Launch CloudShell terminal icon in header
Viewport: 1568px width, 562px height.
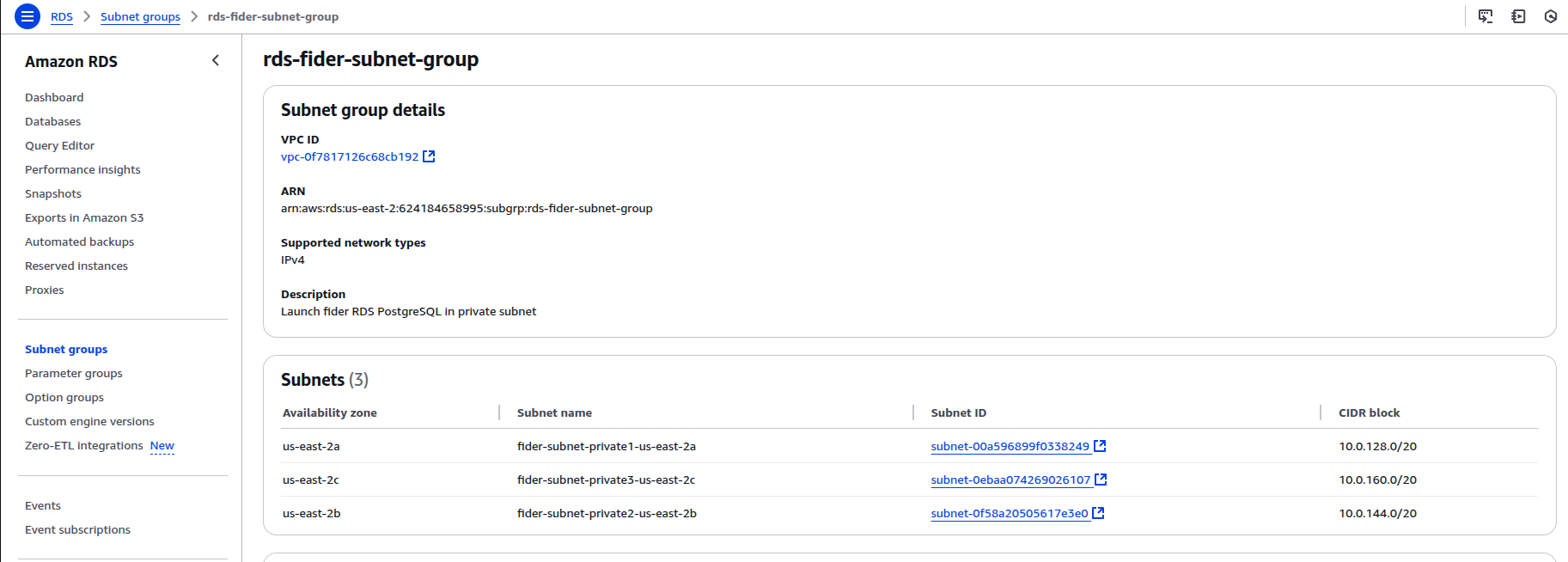tap(1485, 16)
